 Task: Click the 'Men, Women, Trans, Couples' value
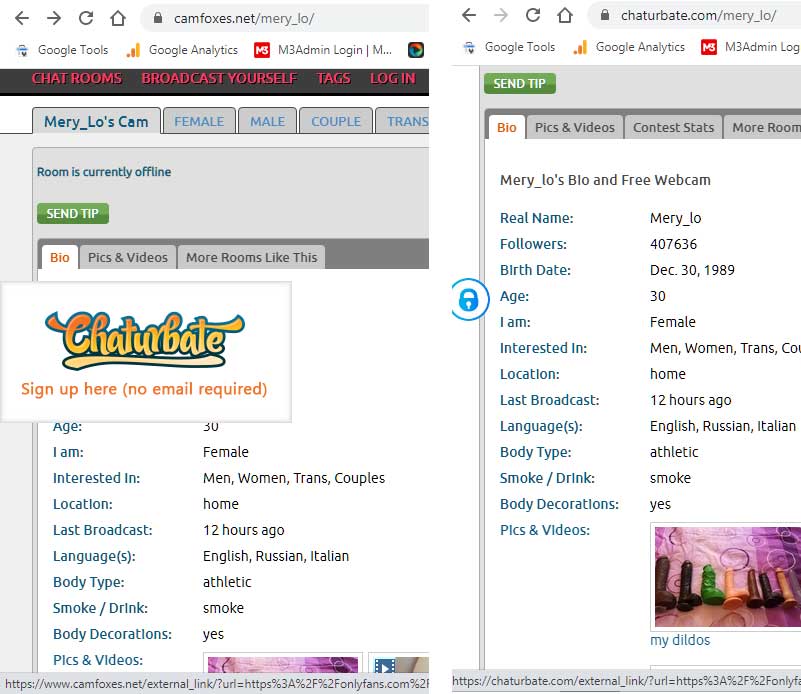click(294, 478)
